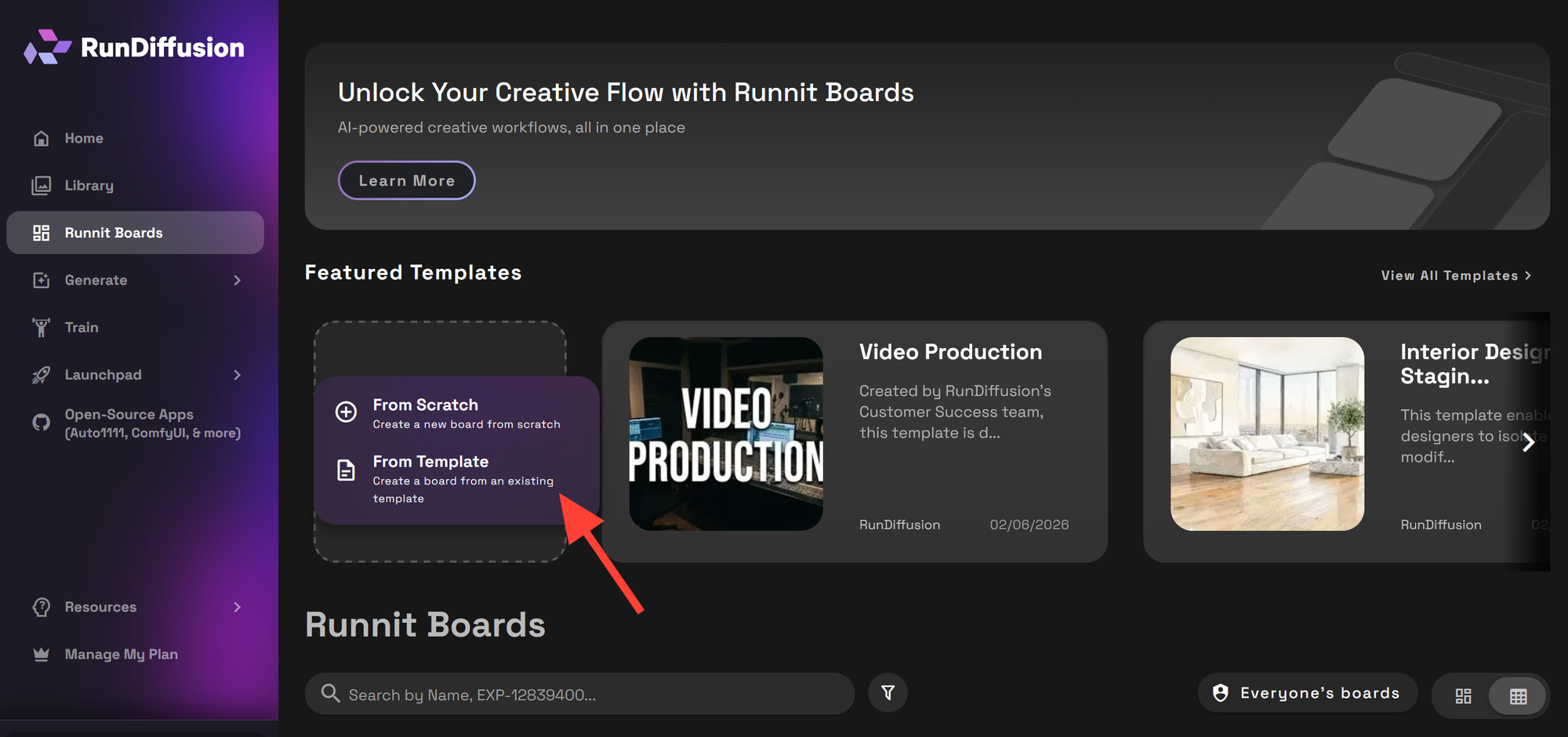Click the From Template document icon
Image resolution: width=1568 pixels, height=737 pixels.
(x=346, y=470)
